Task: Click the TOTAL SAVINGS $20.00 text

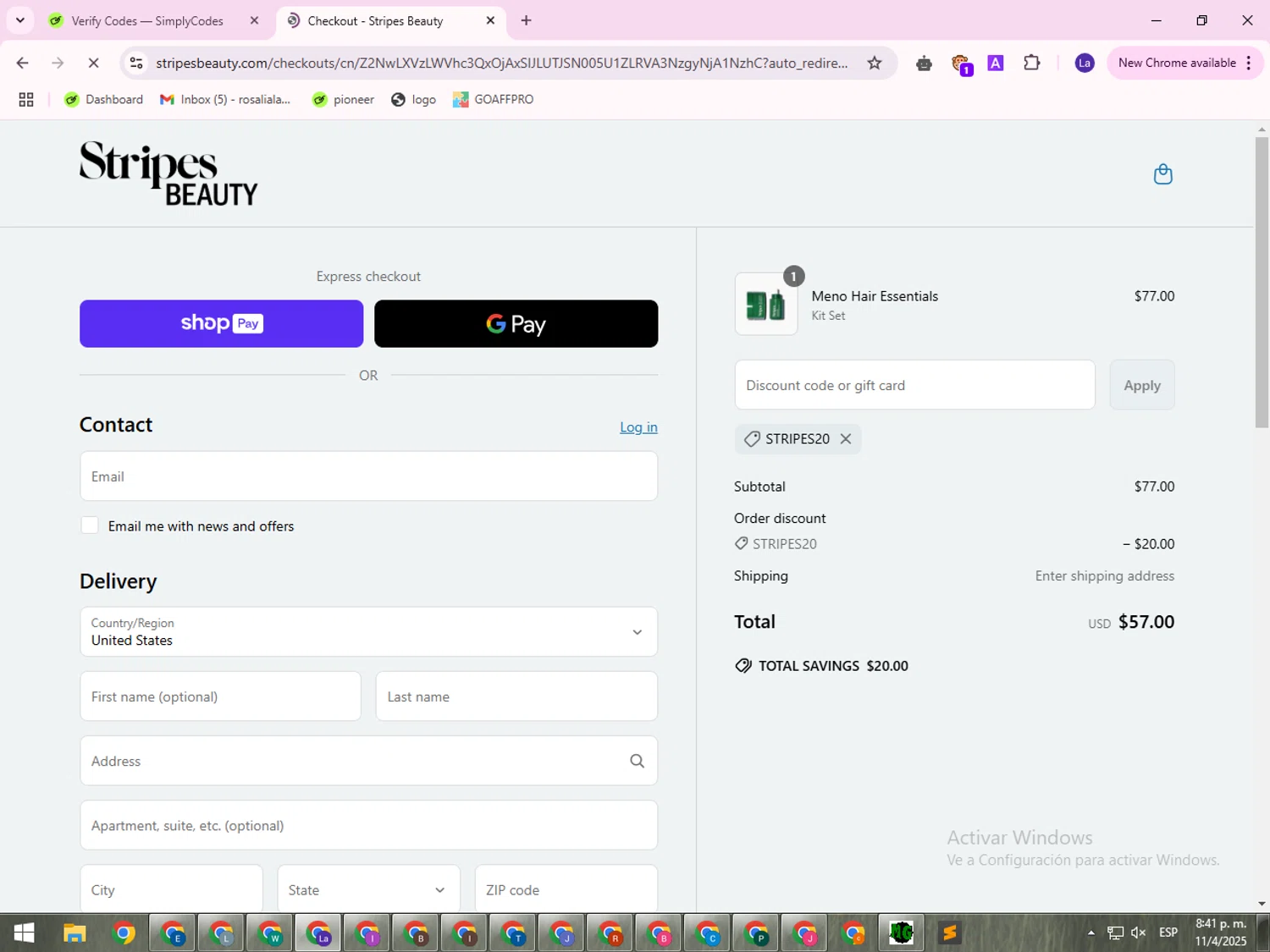Action: [833, 666]
